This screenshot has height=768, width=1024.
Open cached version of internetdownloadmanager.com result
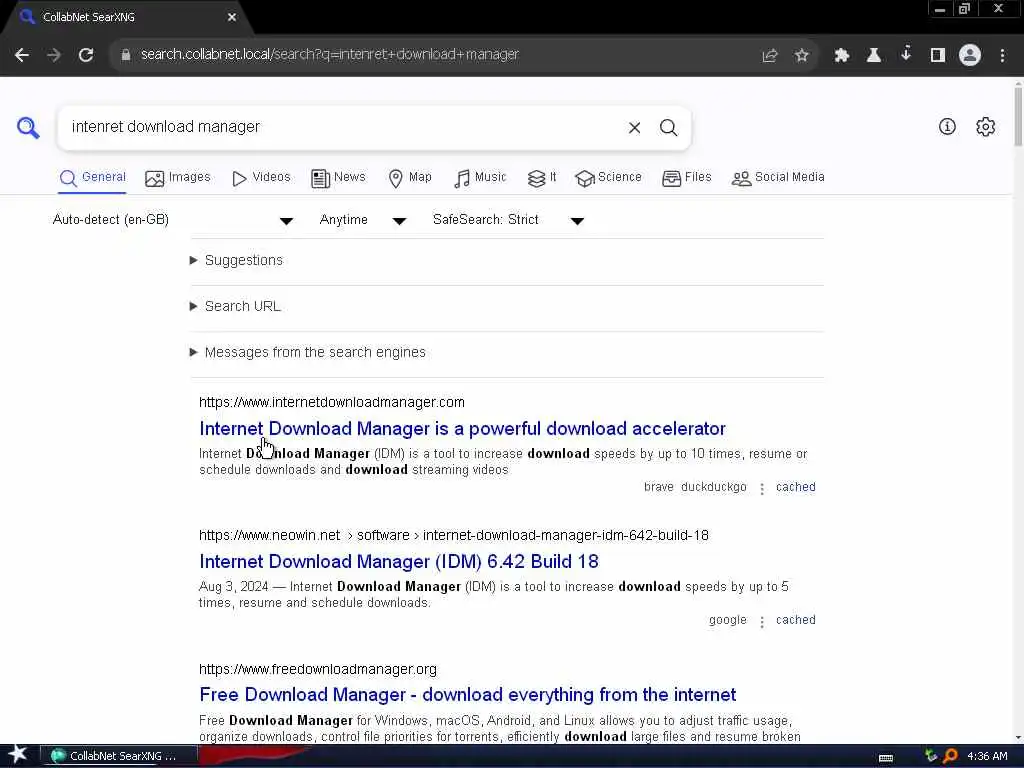[795, 487]
